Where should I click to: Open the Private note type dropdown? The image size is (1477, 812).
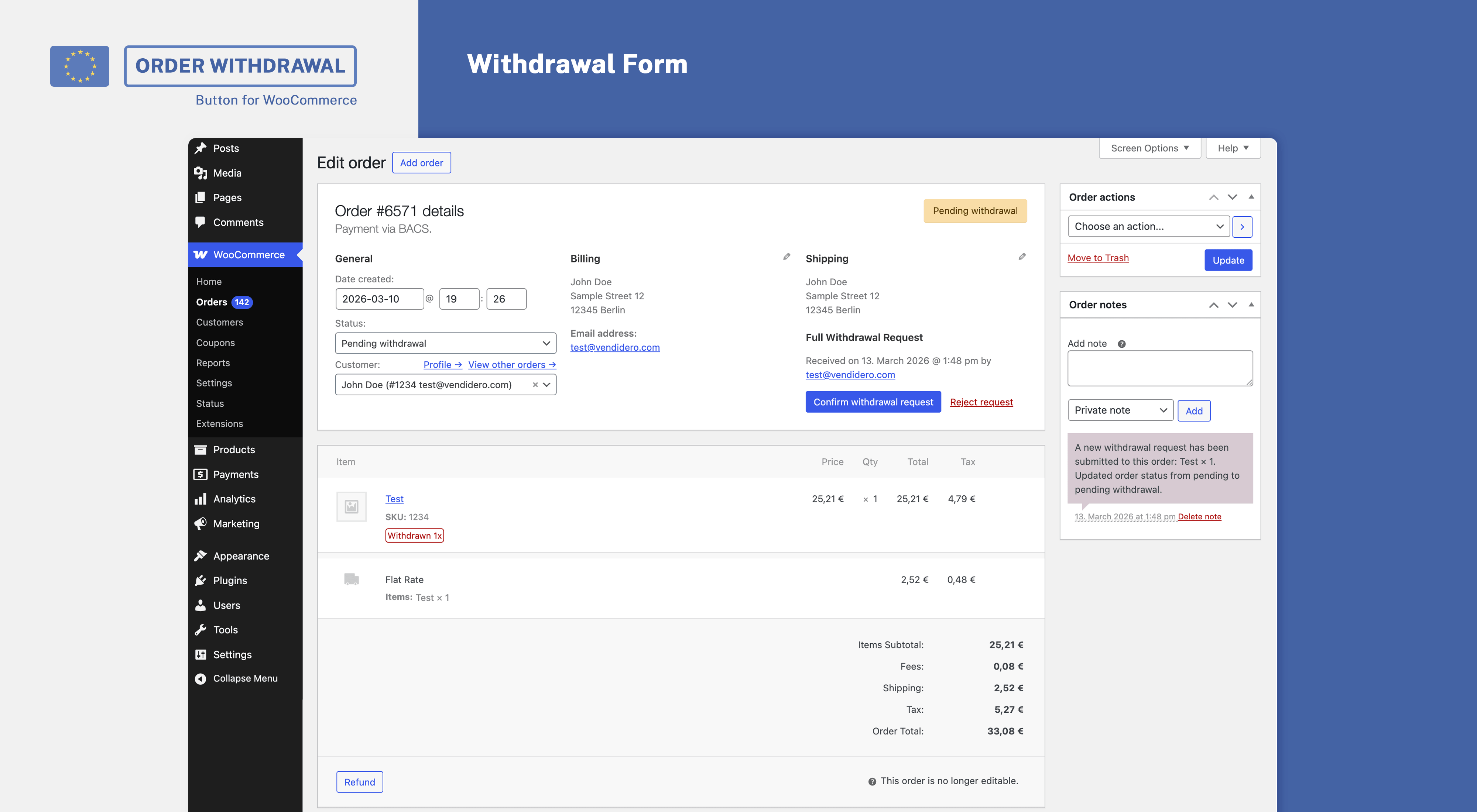tap(1120, 410)
